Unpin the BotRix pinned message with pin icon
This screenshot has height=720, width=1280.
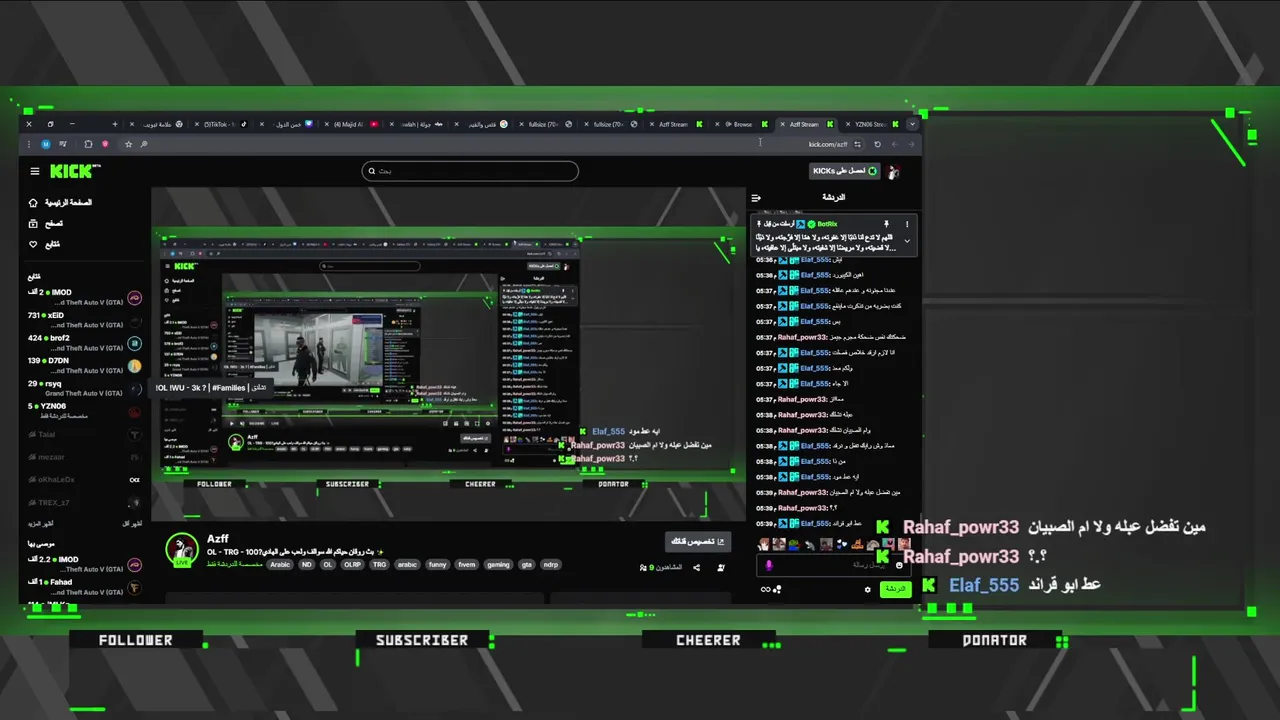click(886, 224)
